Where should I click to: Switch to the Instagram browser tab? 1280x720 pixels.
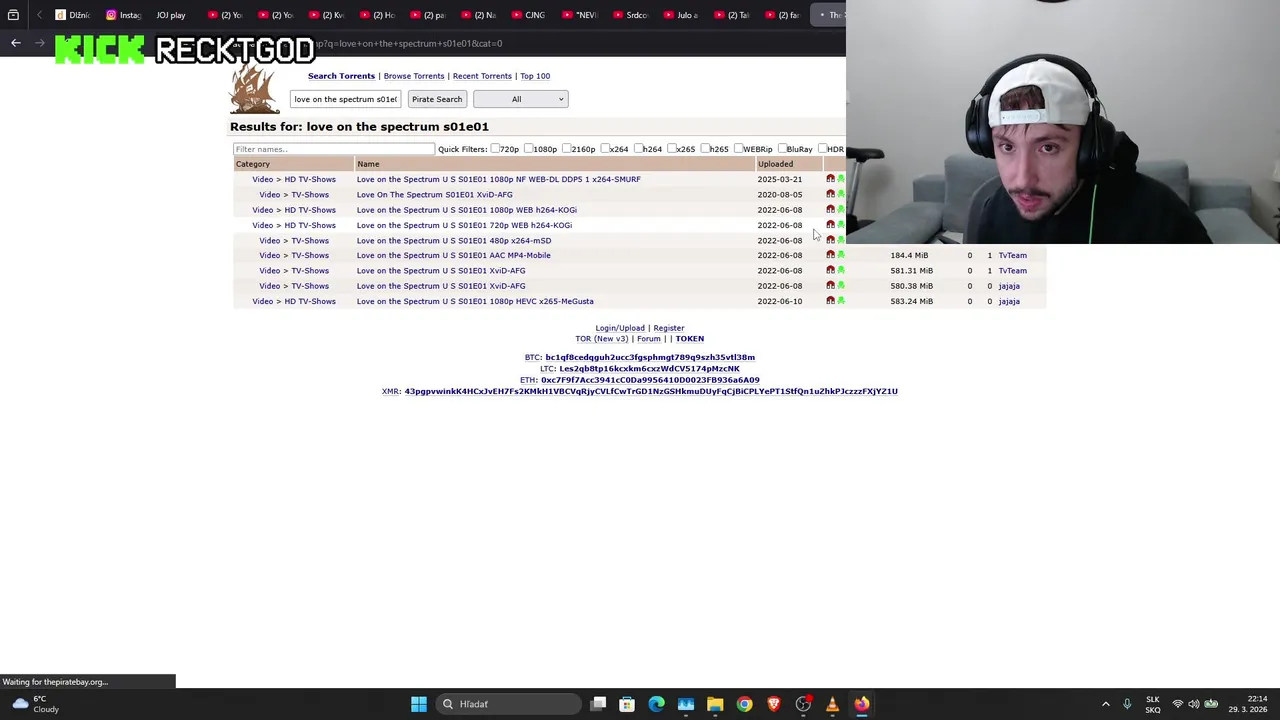coord(125,15)
